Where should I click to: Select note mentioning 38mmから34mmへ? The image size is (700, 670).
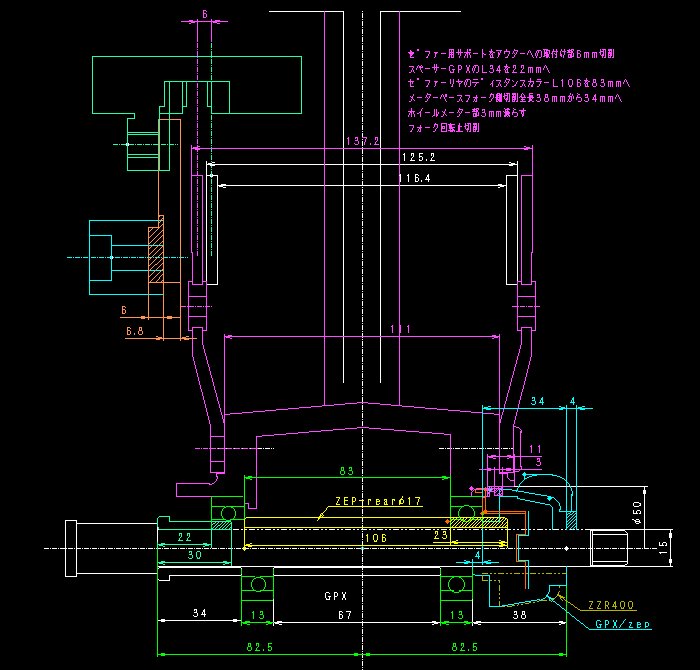[515, 98]
